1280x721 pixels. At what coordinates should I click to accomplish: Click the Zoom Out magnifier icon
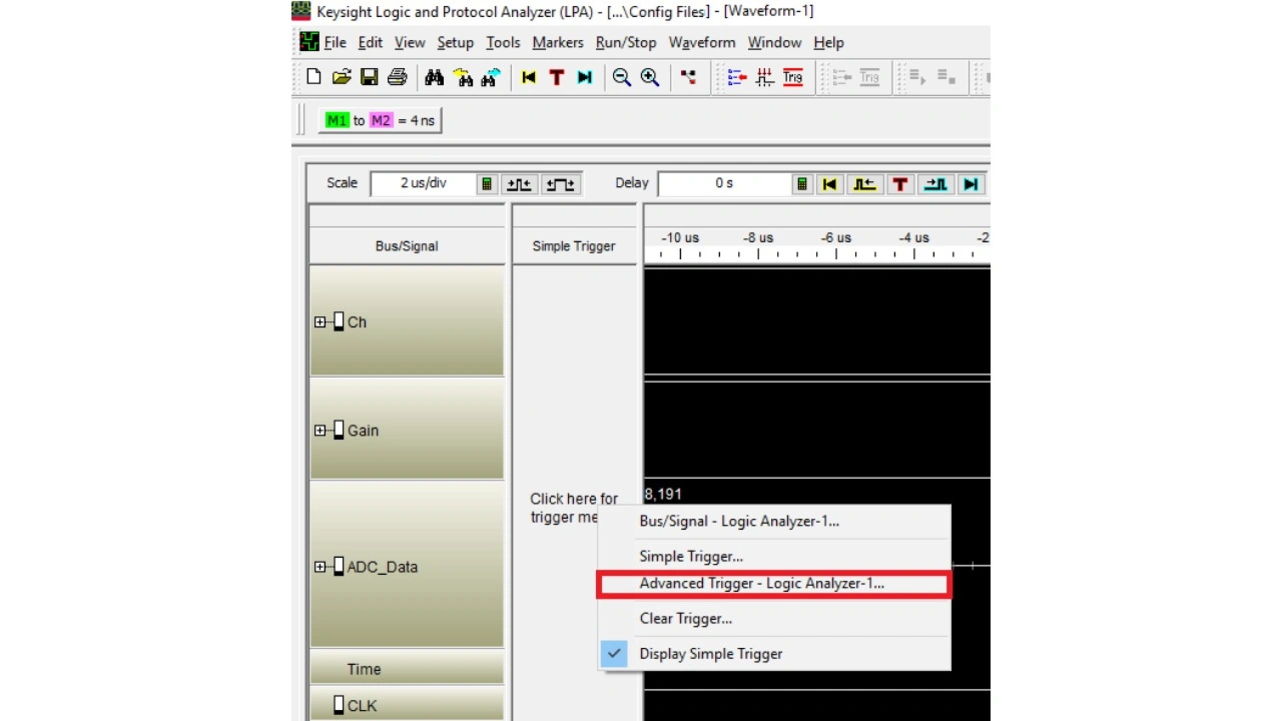click(622, 77)
